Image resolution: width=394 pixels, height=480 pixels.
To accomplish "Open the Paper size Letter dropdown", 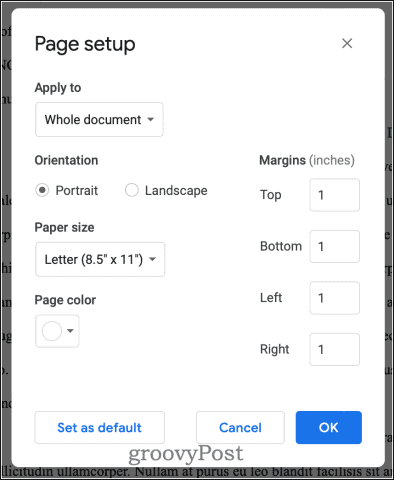I will point(100,259).
